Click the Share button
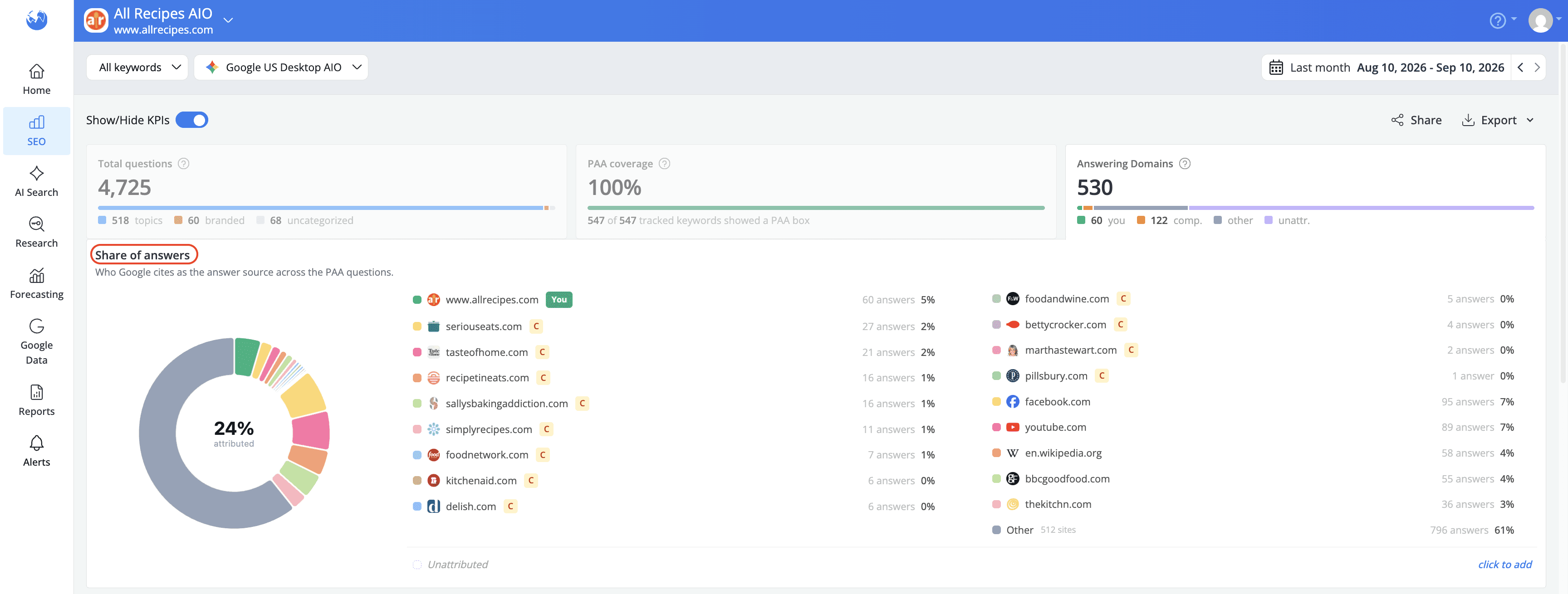 click(1416, 120)
